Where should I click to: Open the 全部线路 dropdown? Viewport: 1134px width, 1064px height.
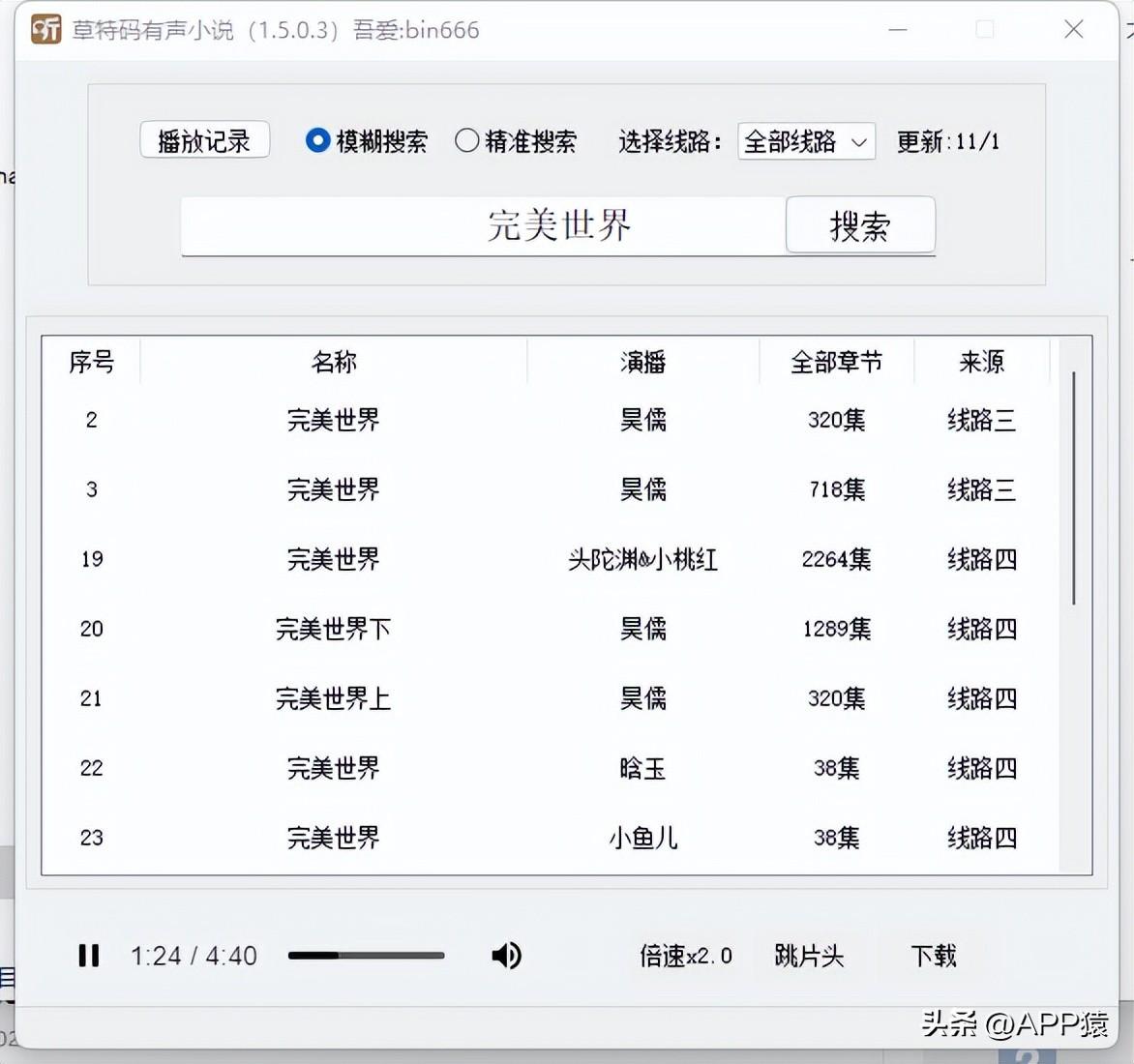806,141
